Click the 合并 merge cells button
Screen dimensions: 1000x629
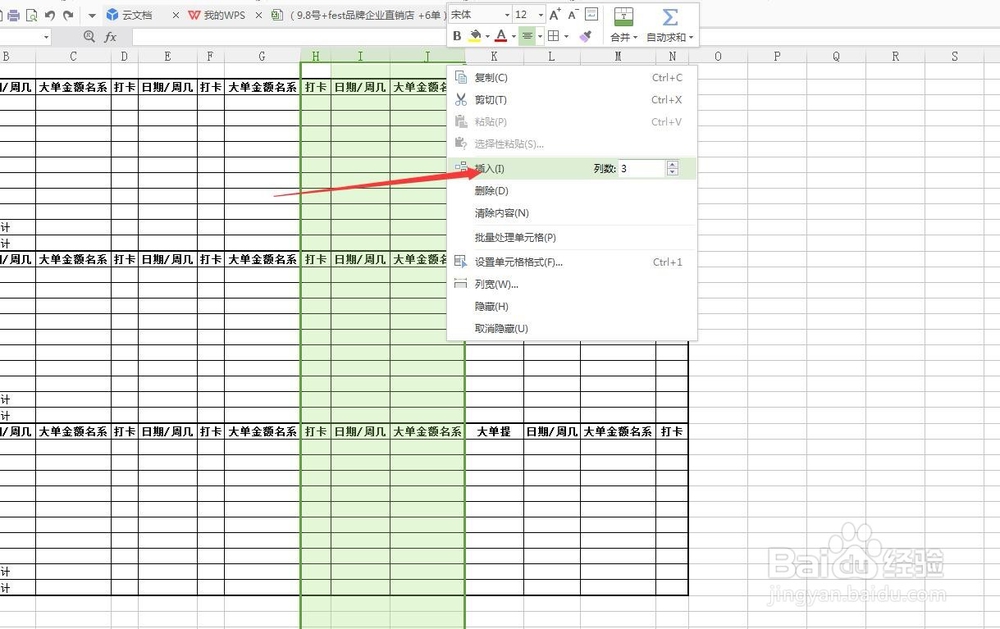point(623,25)
